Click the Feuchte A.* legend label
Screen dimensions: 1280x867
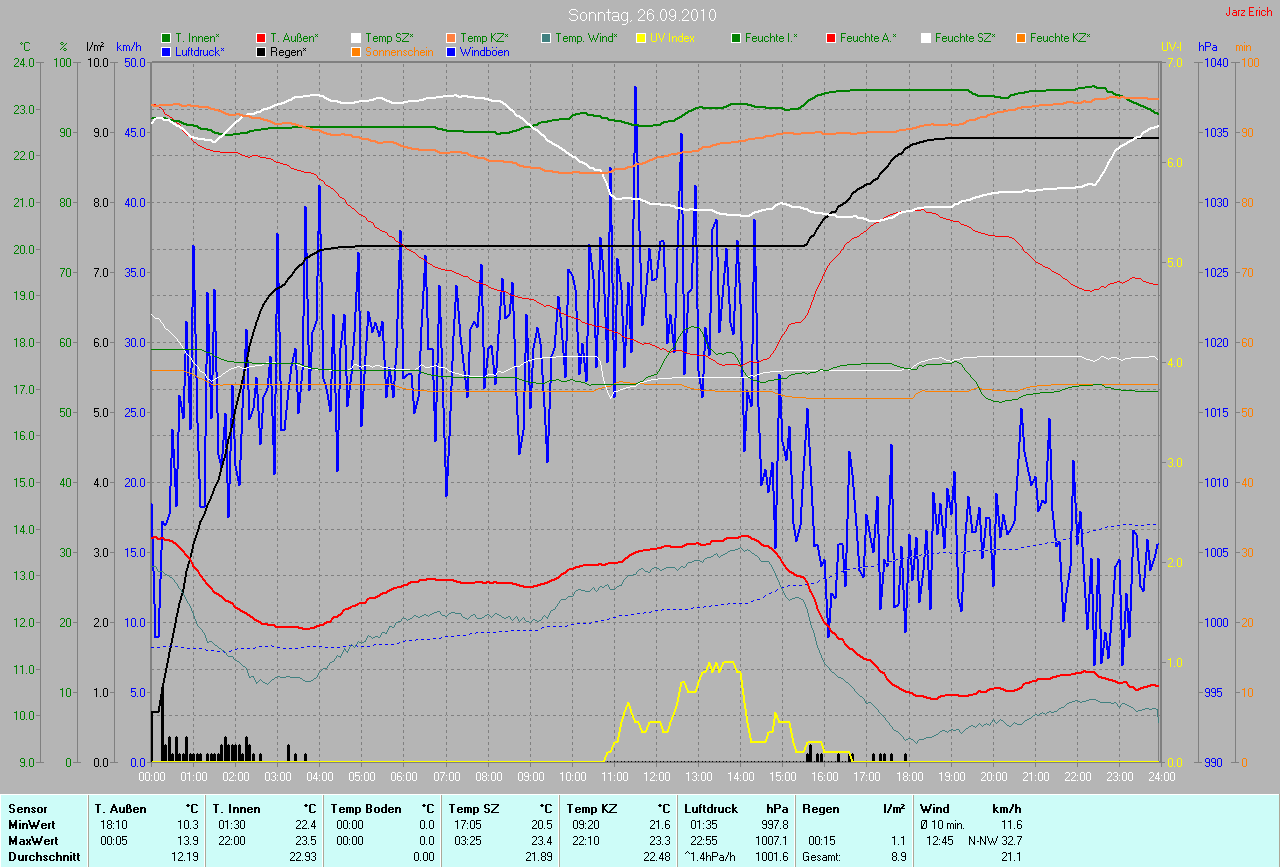tap(868, 38)
